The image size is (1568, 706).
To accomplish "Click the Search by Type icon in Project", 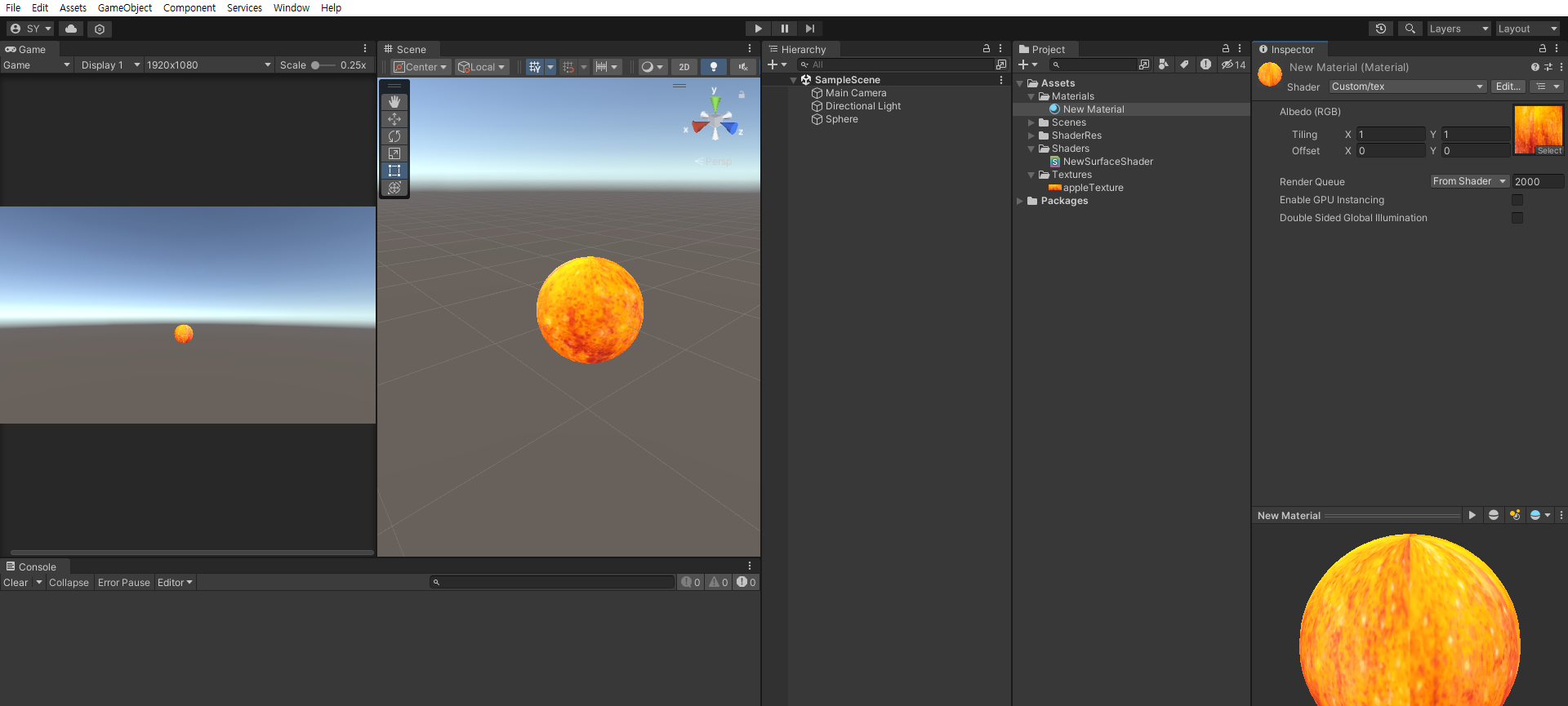I will (1164, 64).
